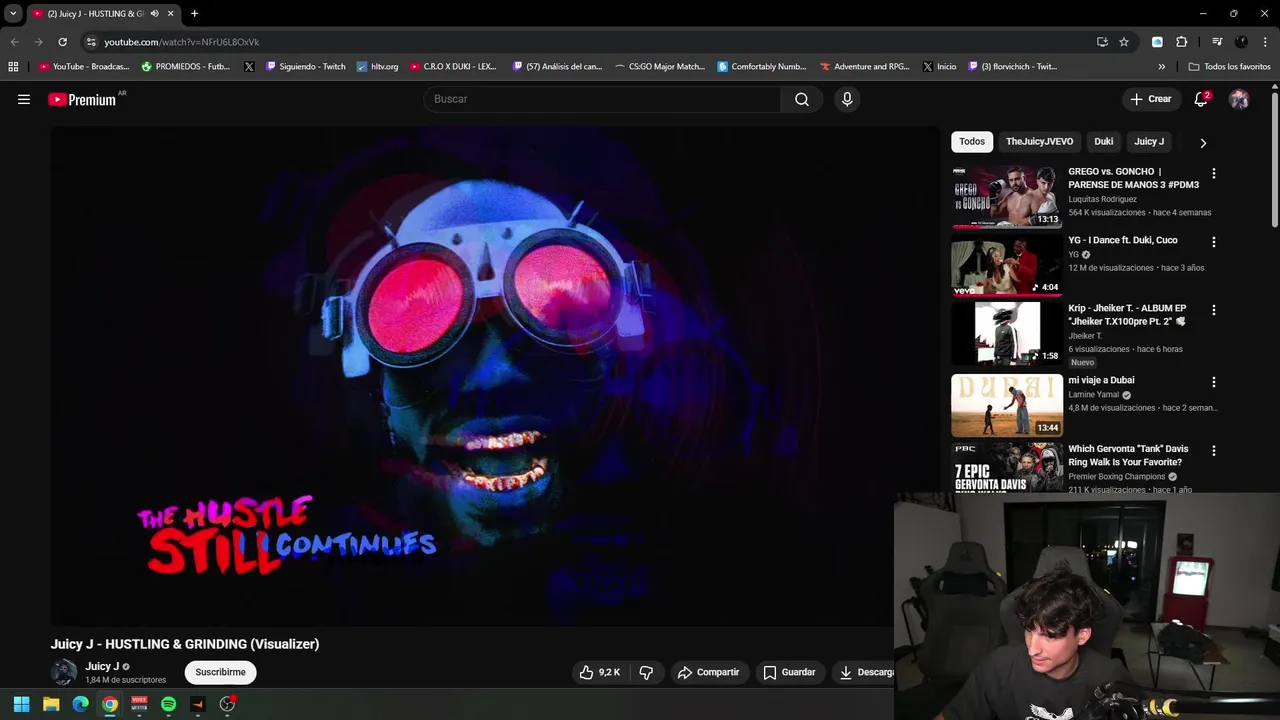
Task: Open CS:GO Major Match... bookmark
Action: click(x=660, y=67)
